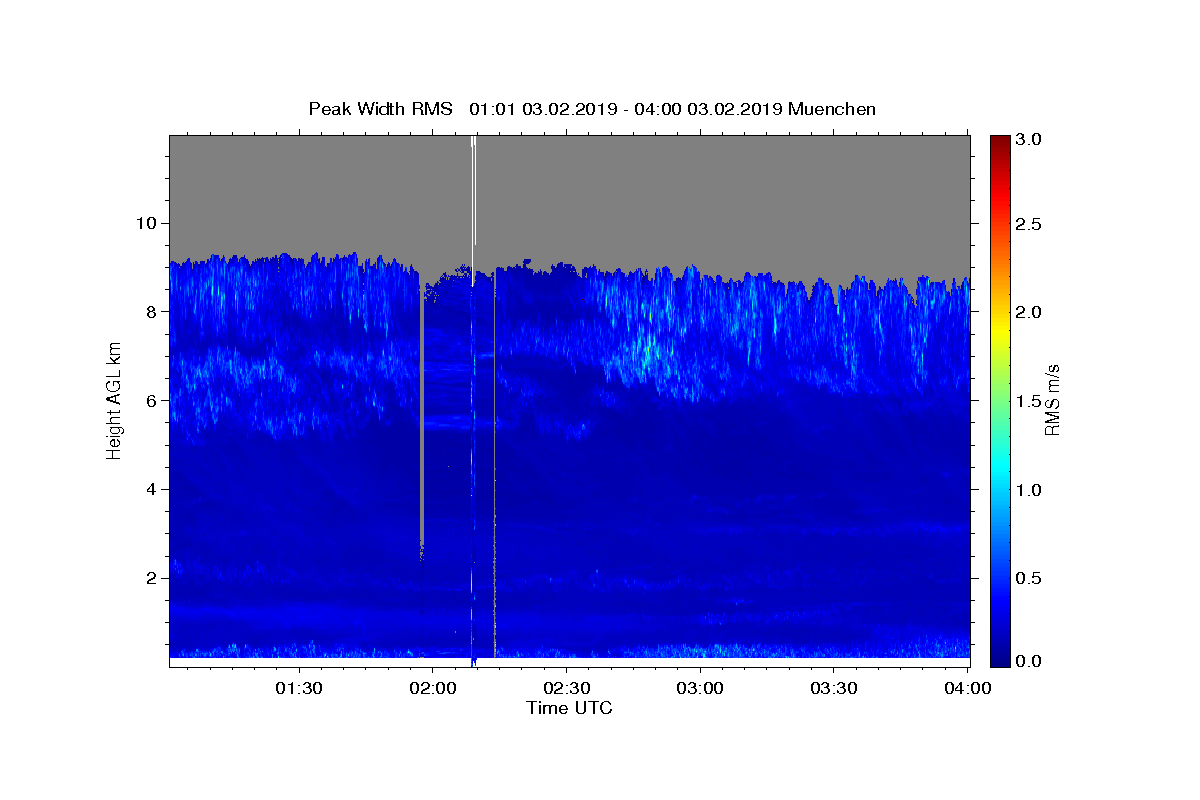This screenshot has height=800, width=1200.
Task: Click the height tick label 8
Action: point(154,311)
